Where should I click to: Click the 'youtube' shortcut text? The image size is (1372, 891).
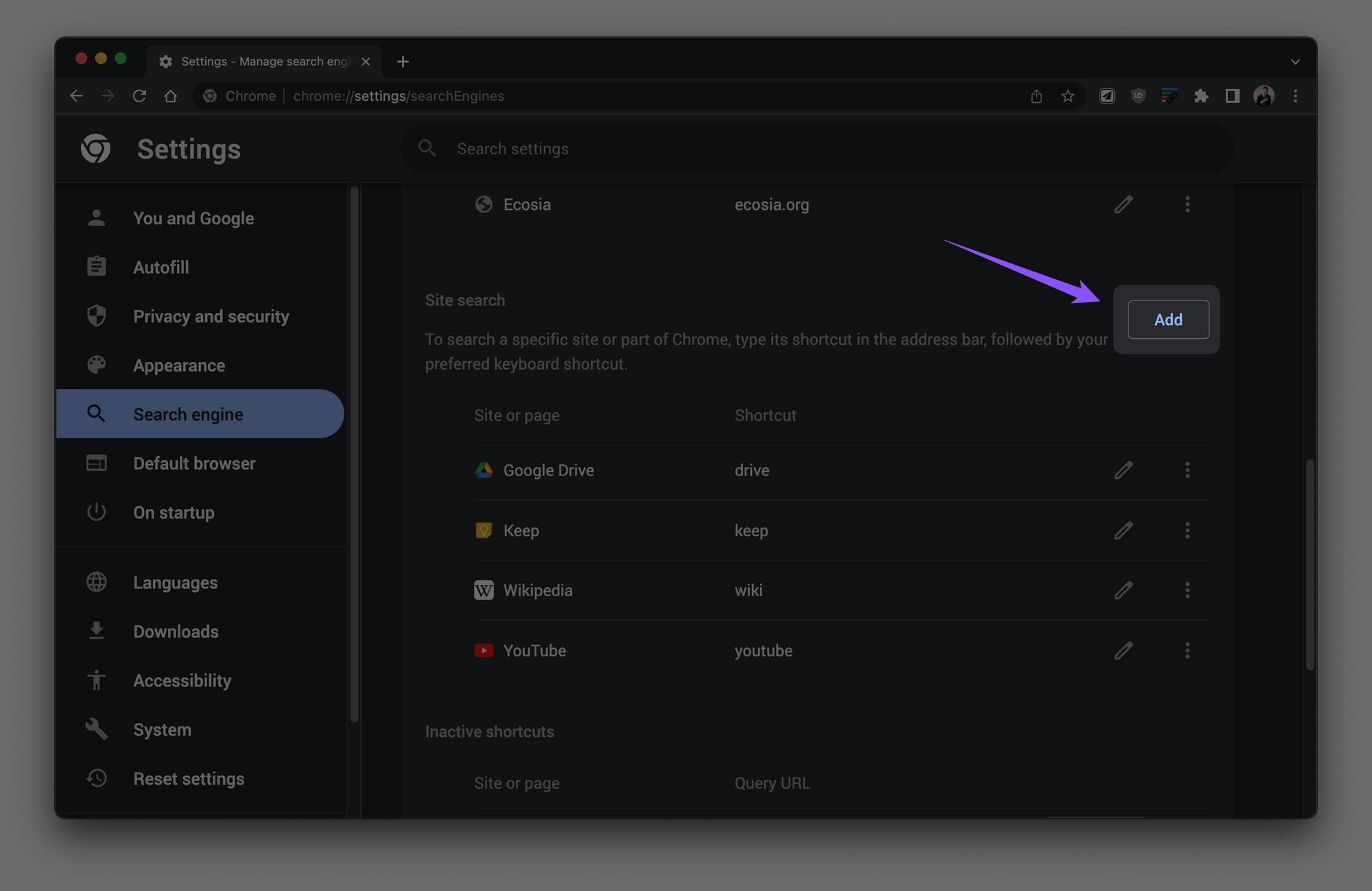[x=764, y=651]
